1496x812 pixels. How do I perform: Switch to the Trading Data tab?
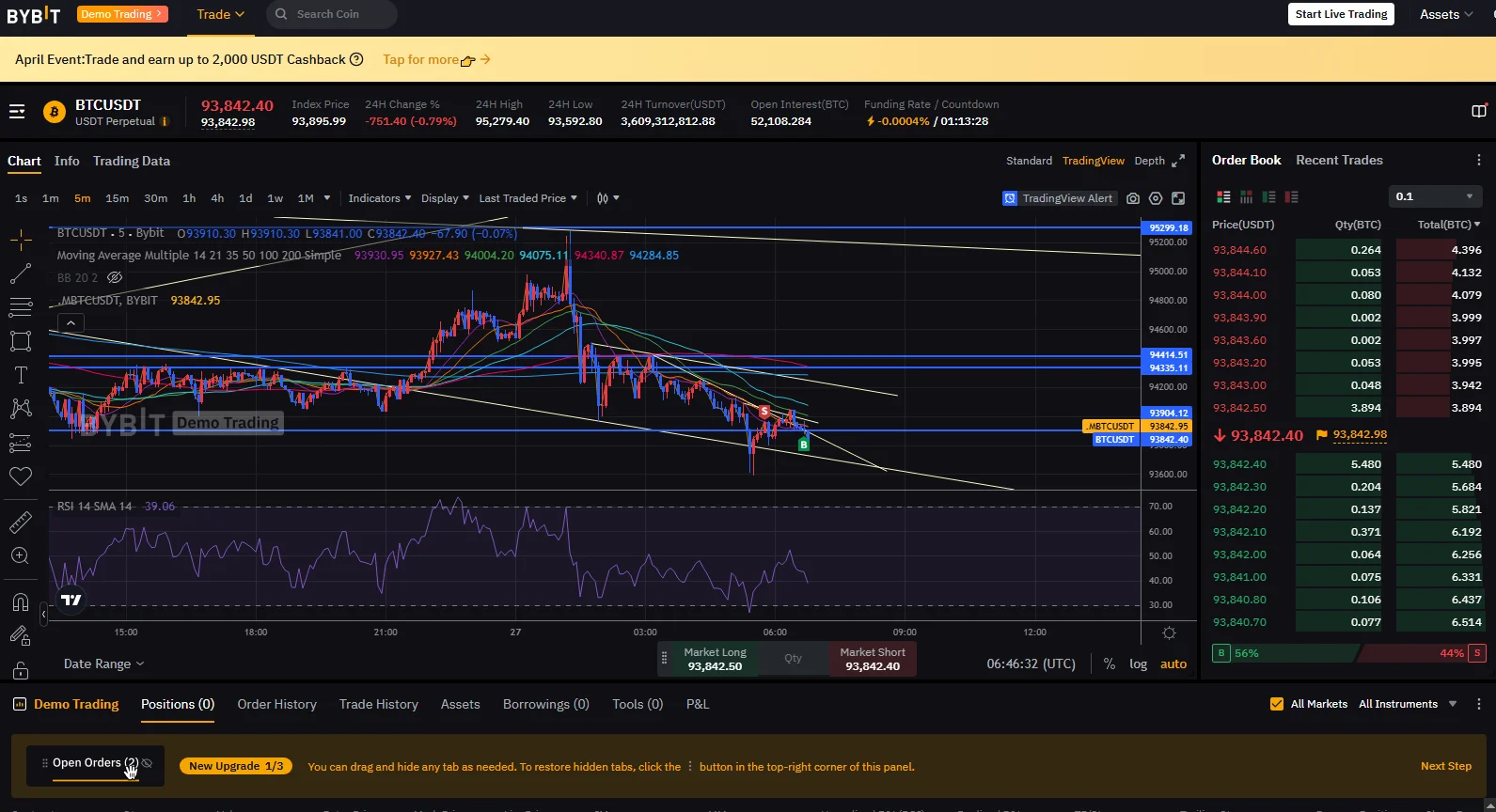132,161
